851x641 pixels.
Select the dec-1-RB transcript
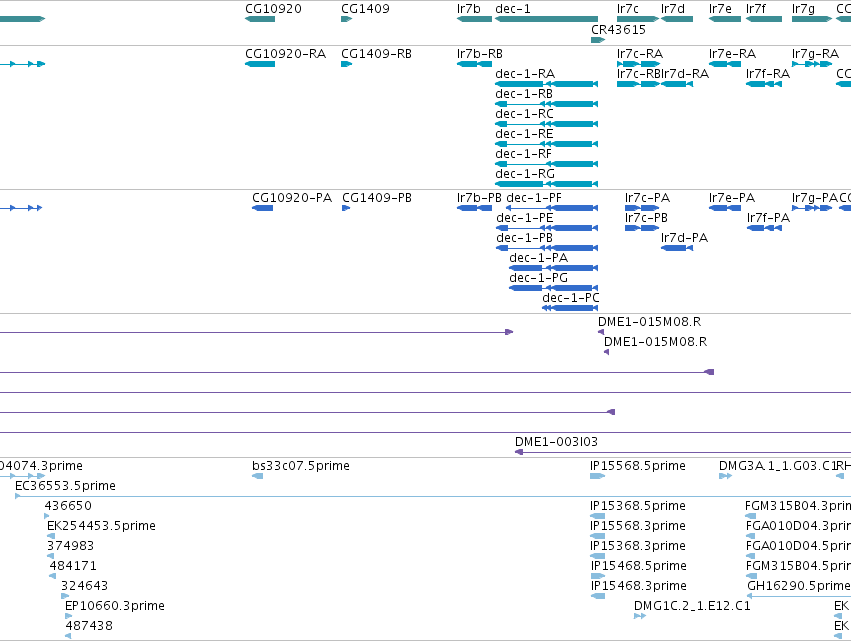[547, 104]
